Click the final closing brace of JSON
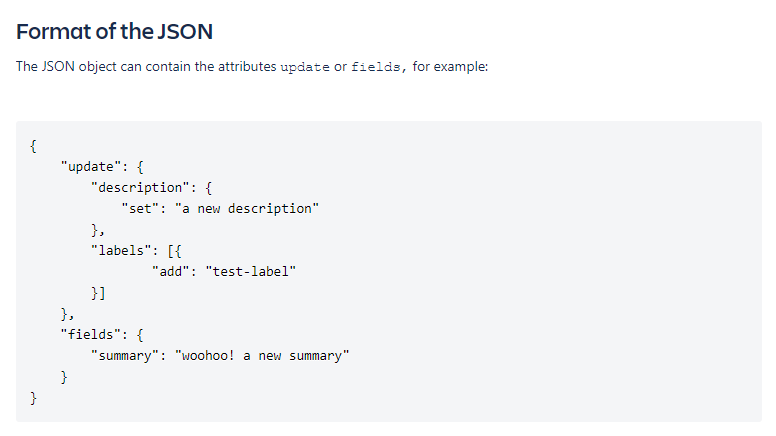Image resolution: width=776 pixels, height=436 pixels. 33,398
